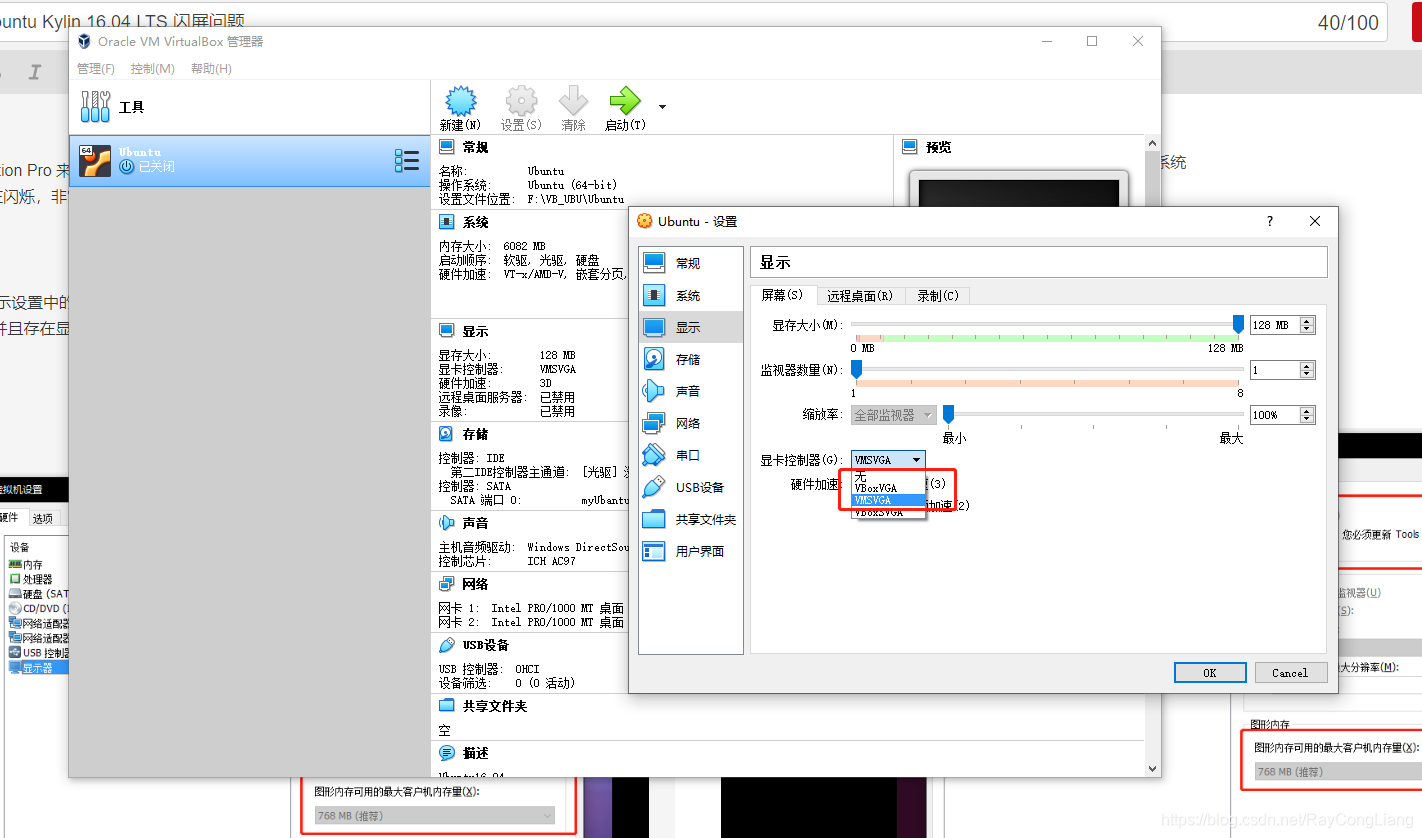Select 串口 category in settings dialog
The height and width of the screenshot is (838, 1422).
tap(691, 455)
